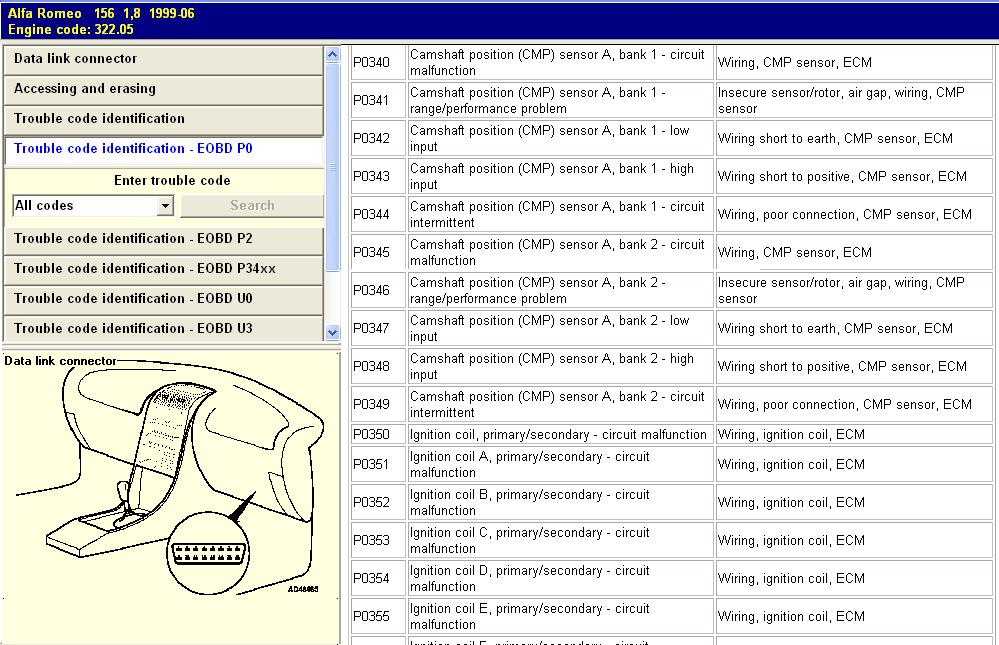Select Trouble code identification - EOBD P0
The image size is (999, 645).
tap(164, 149)
